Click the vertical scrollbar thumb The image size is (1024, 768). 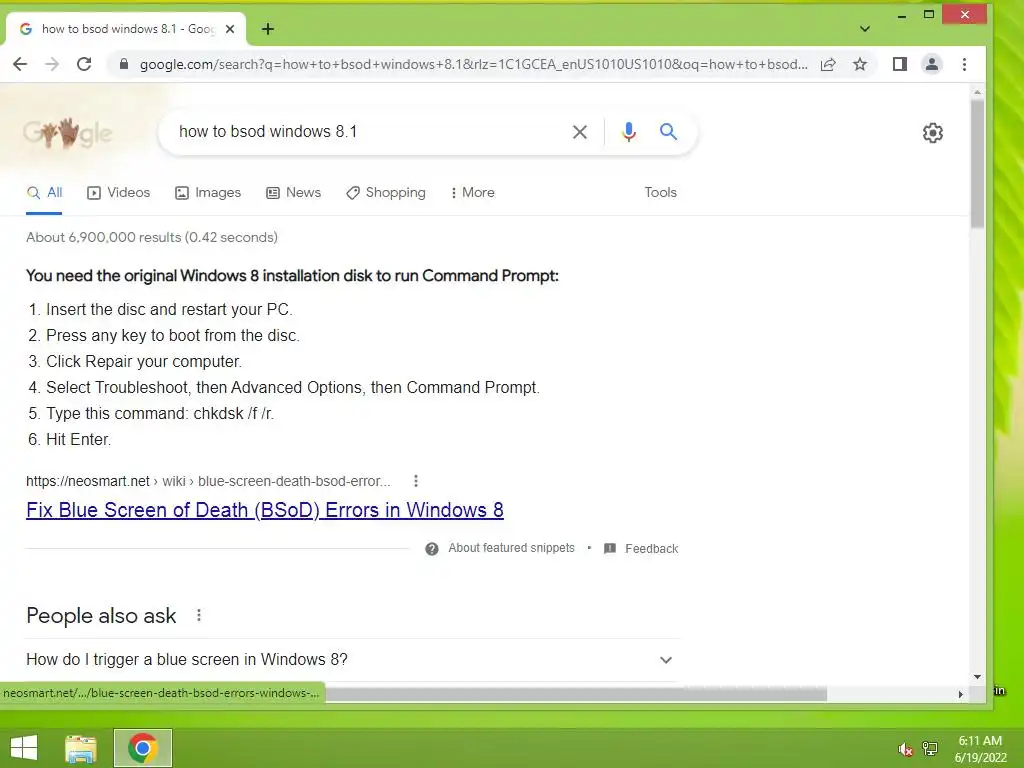(x=977, y=163)
